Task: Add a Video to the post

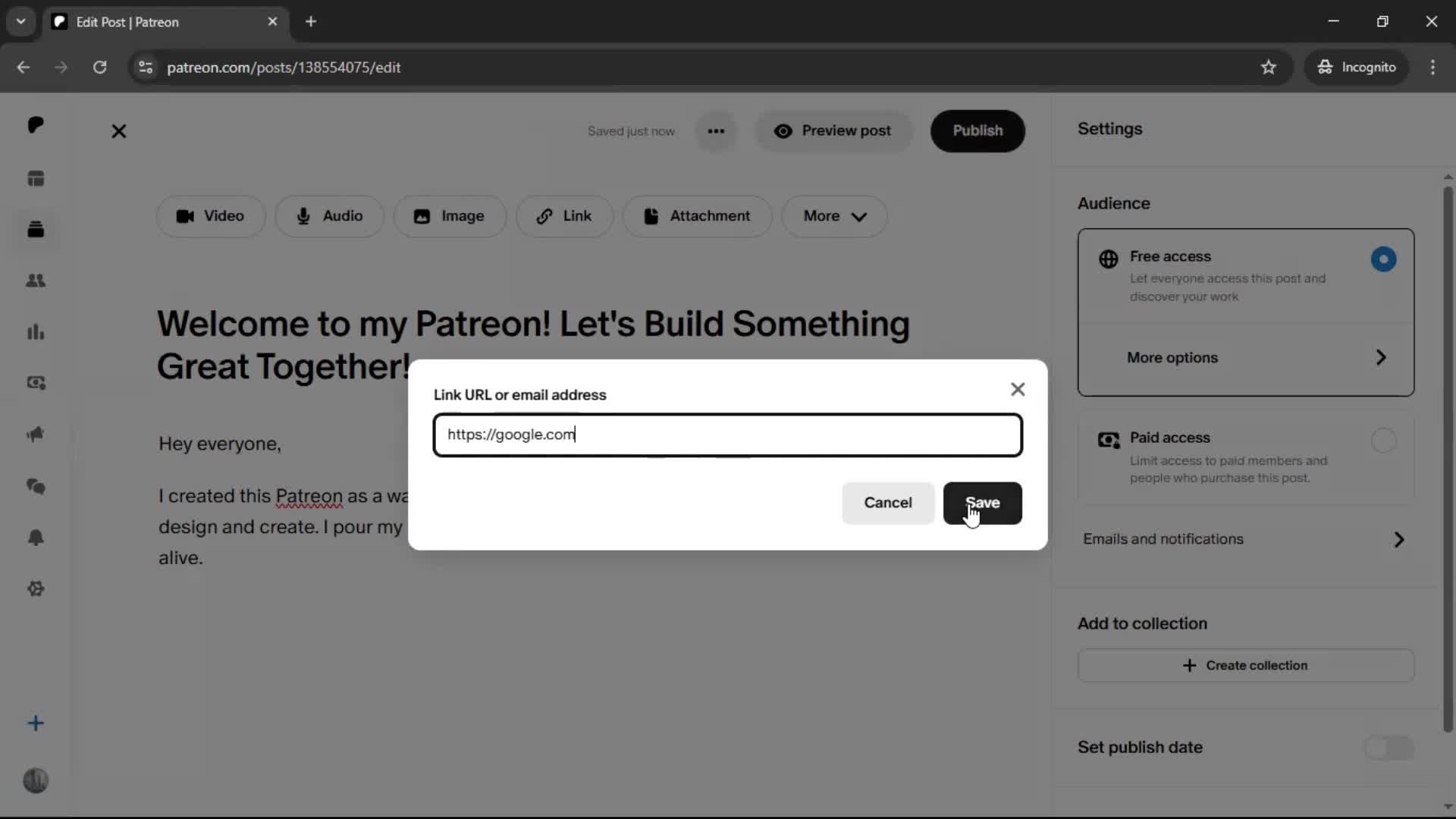Action: pos(211,216)
